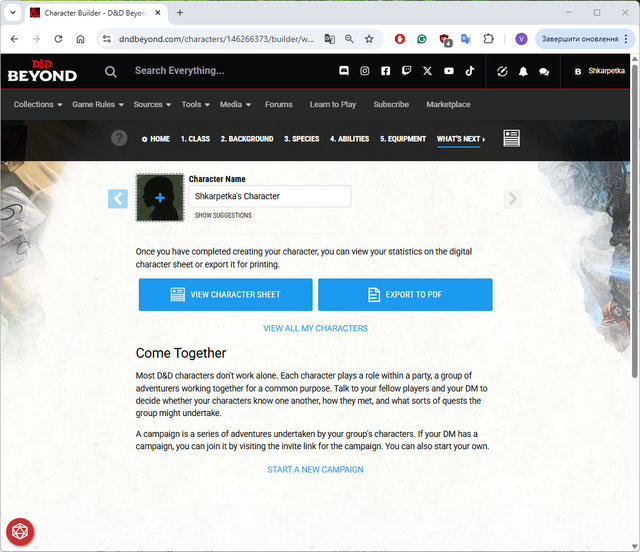Click the notifications bell icon
The width and height of the screenshot is (640, 552).
pos(523,71)
